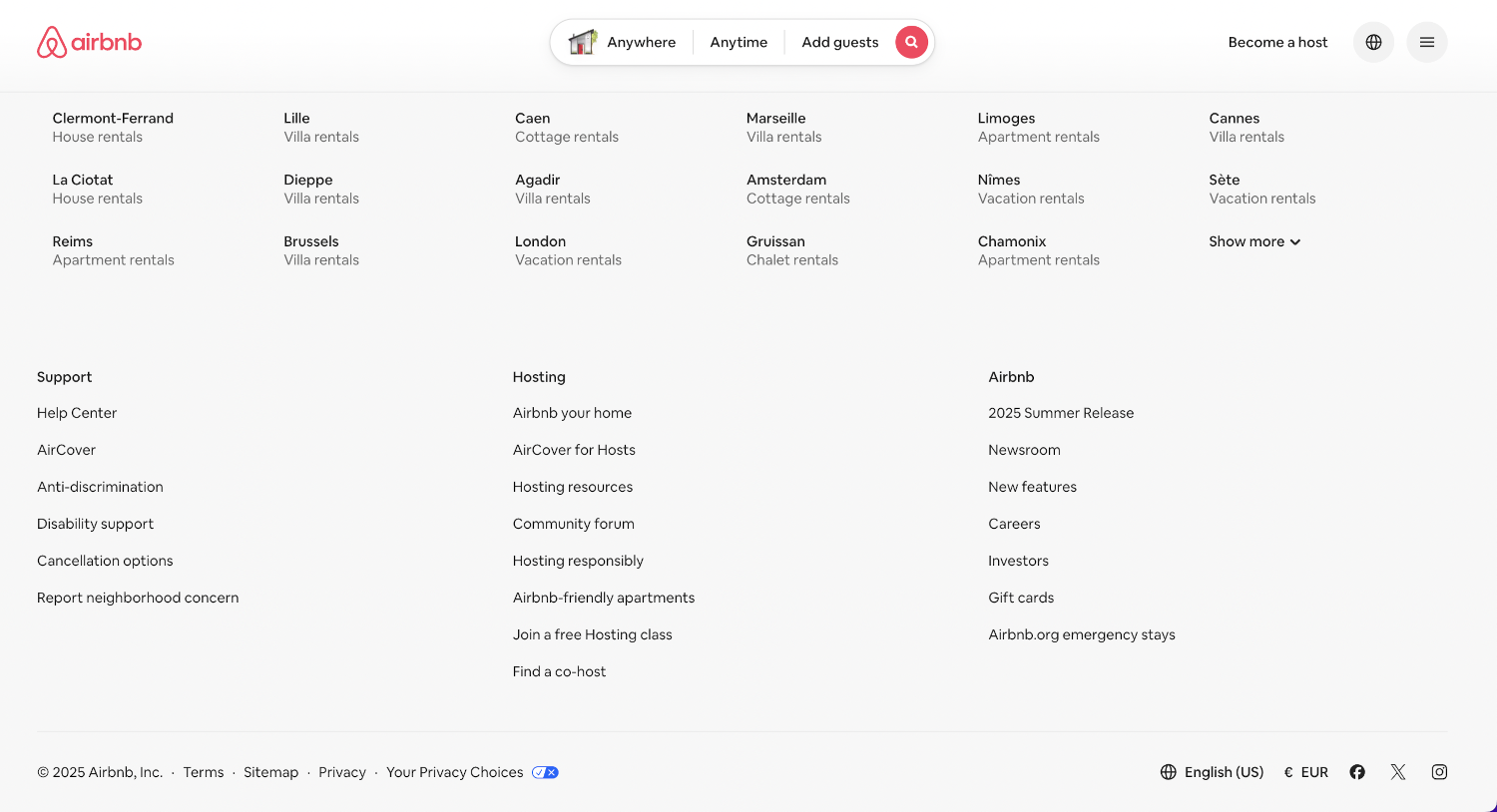Open Gift cards link
Viewport: 1497px width, 812px height.
(x=1021, y=598)
